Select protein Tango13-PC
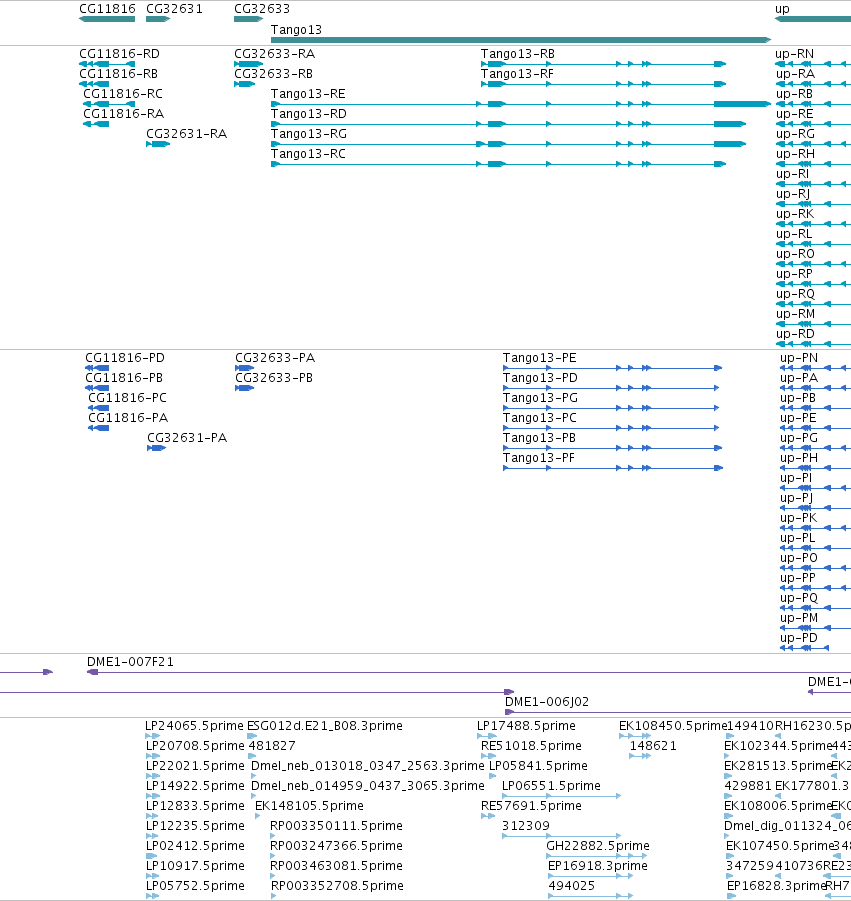This screenshot has height=901, width=851. 540,418
